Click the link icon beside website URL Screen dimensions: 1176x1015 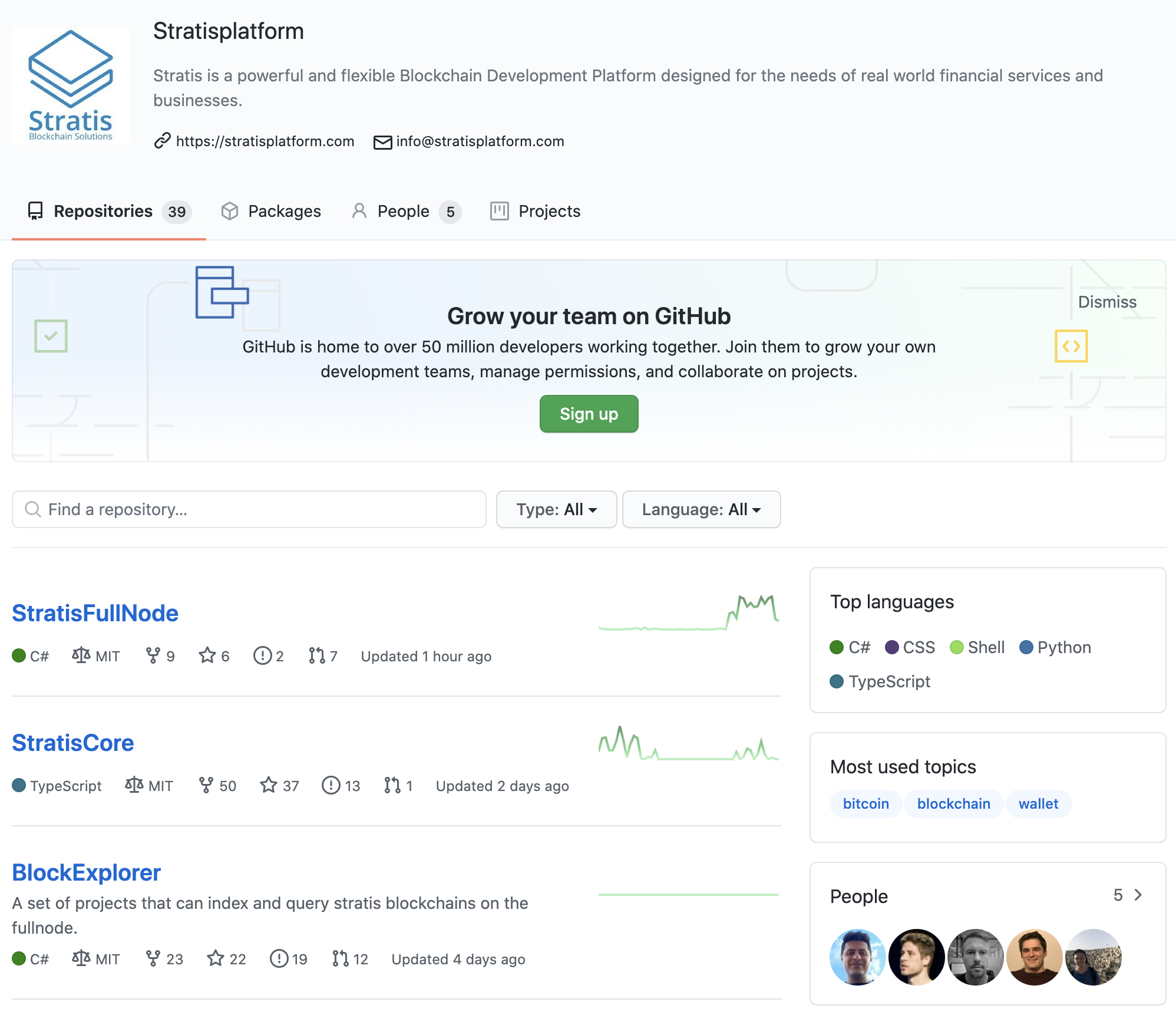point(162,141)
